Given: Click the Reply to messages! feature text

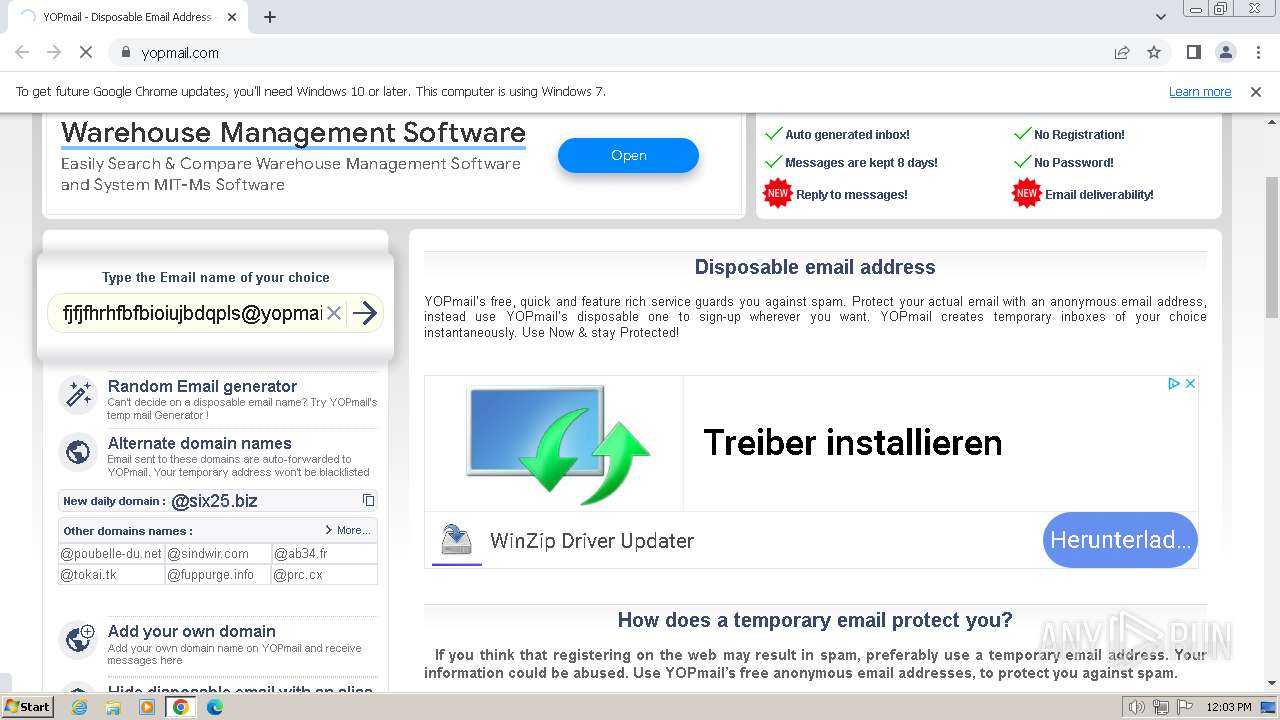Looking at the screenshot, I should tap(852, 195).
